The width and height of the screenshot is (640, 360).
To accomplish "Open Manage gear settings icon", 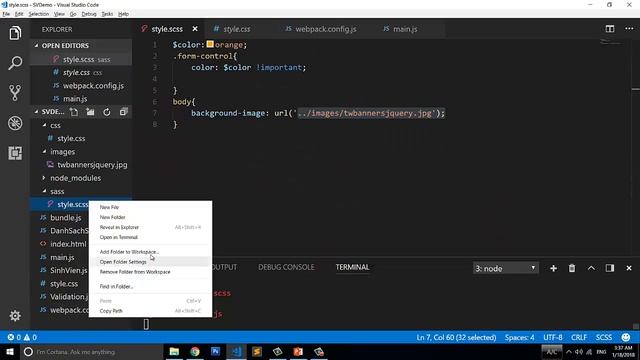I will (15, 316).
